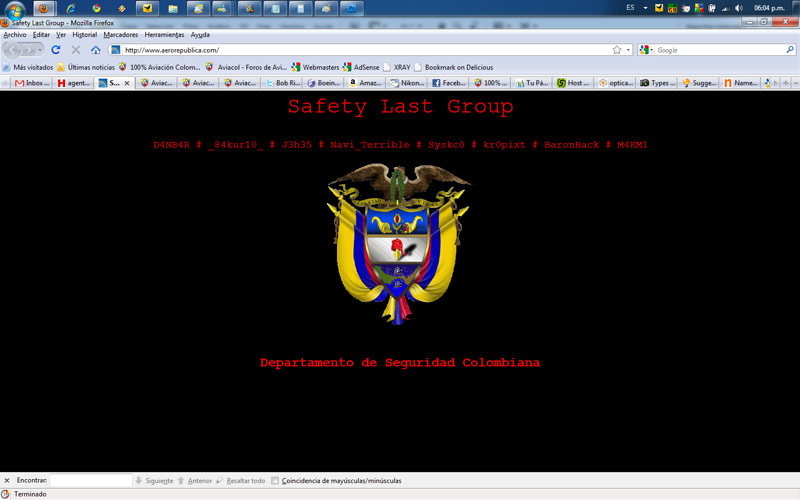Switch to the Tu Pá... tab
The image size is (800, 500).
point(532,83)
